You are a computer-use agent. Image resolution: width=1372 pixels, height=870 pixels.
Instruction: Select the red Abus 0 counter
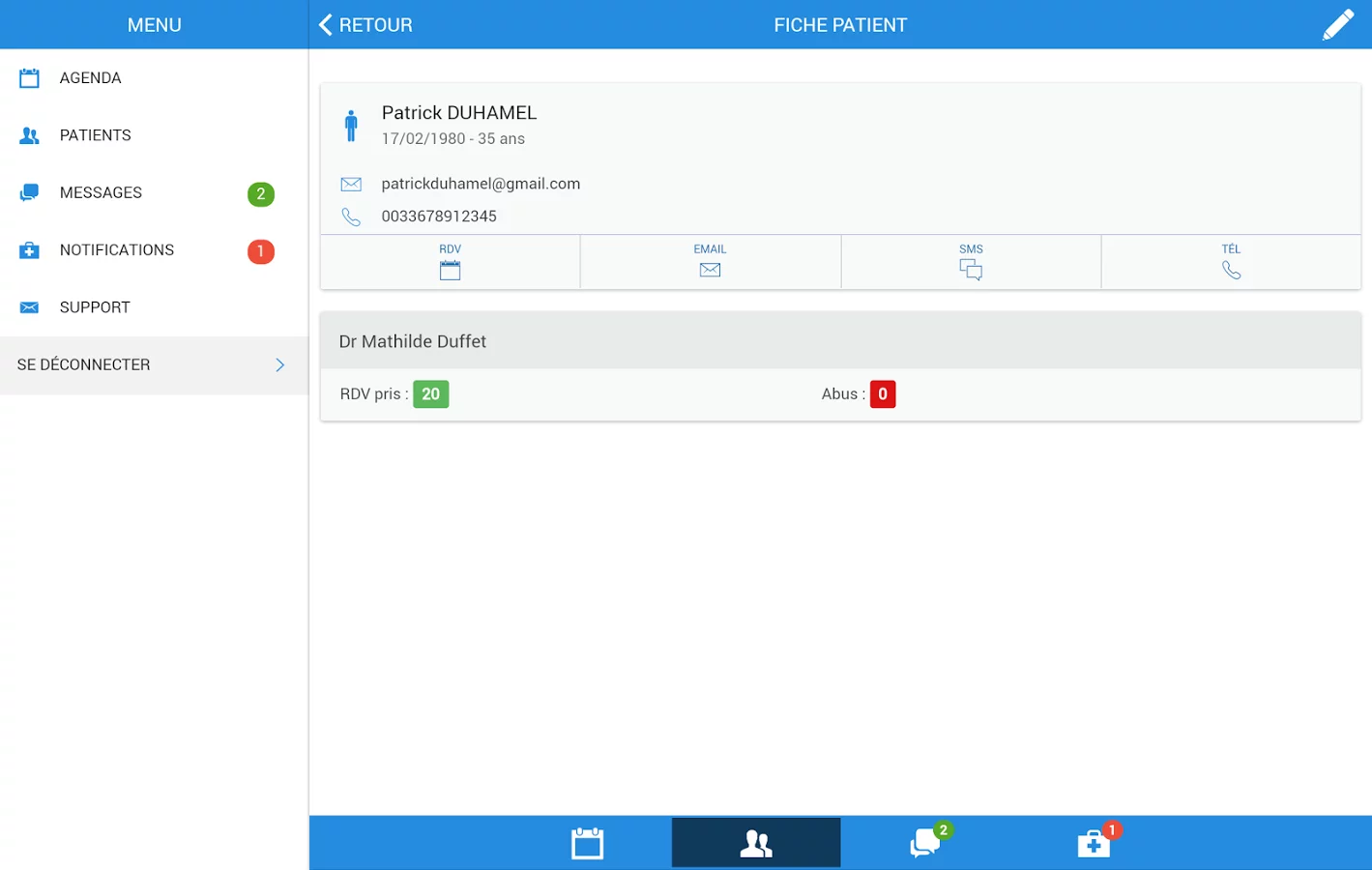pos(882,393)
